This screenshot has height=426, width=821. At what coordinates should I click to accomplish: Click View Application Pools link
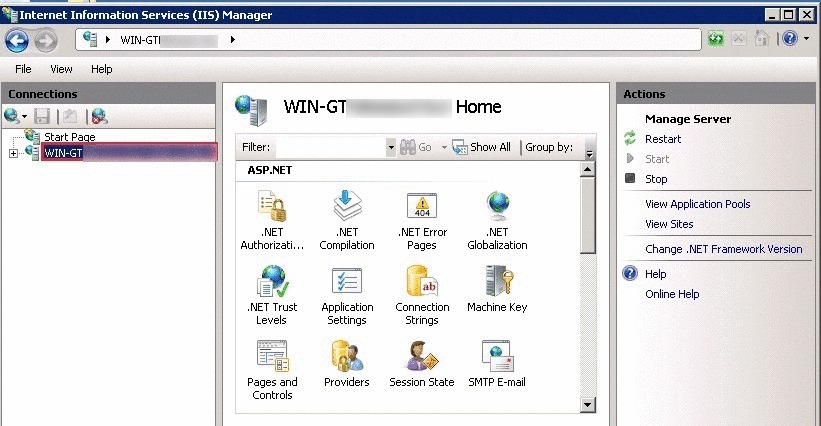(697, 204)
